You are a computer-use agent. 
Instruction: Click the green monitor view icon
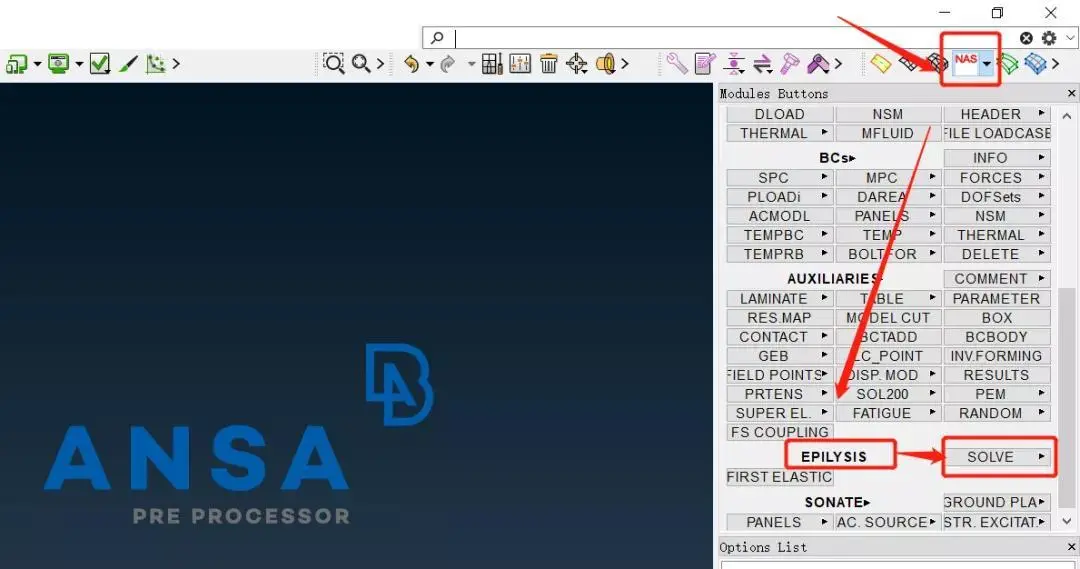point(58,64)
